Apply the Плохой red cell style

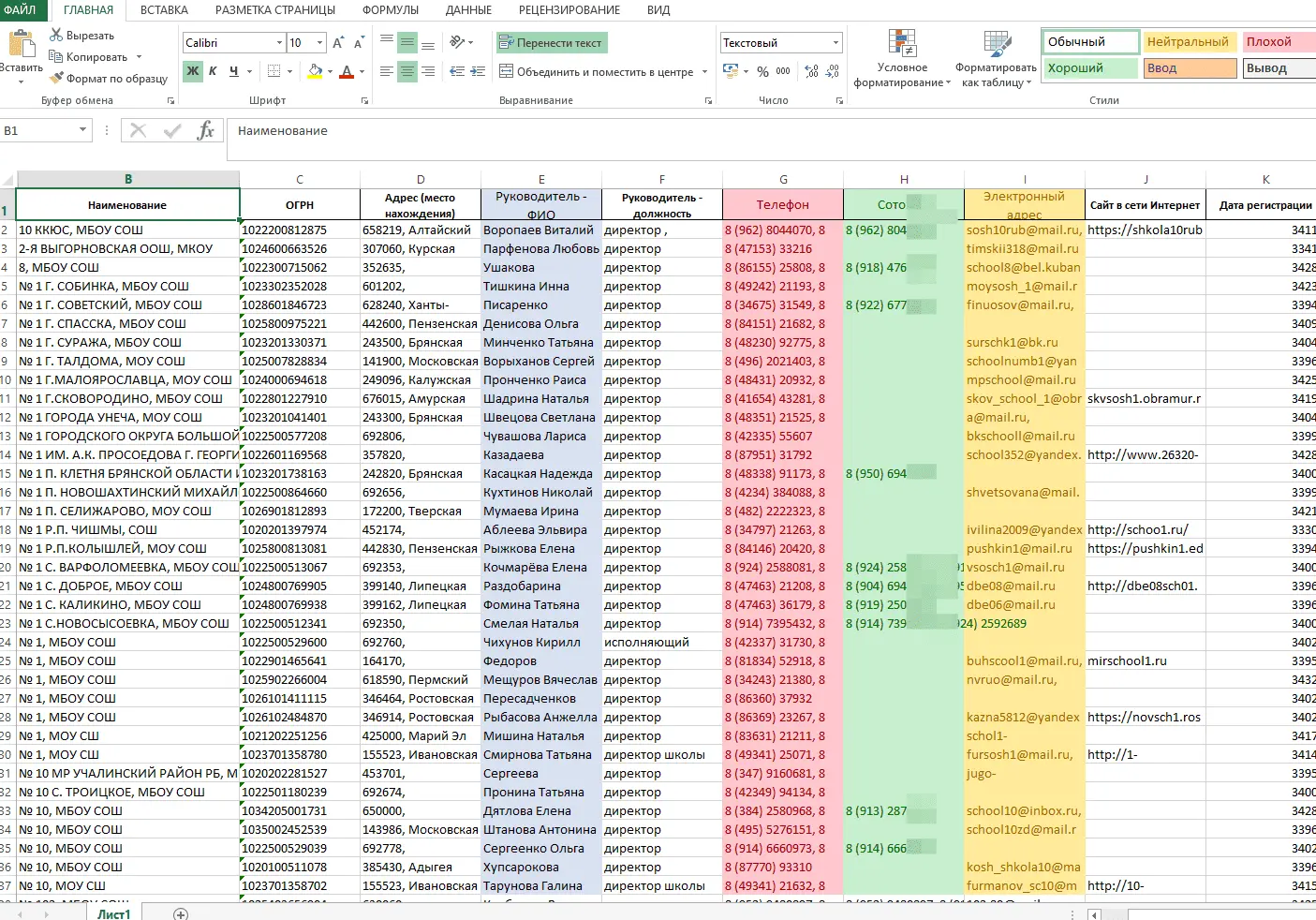(x=1279, y=42)
